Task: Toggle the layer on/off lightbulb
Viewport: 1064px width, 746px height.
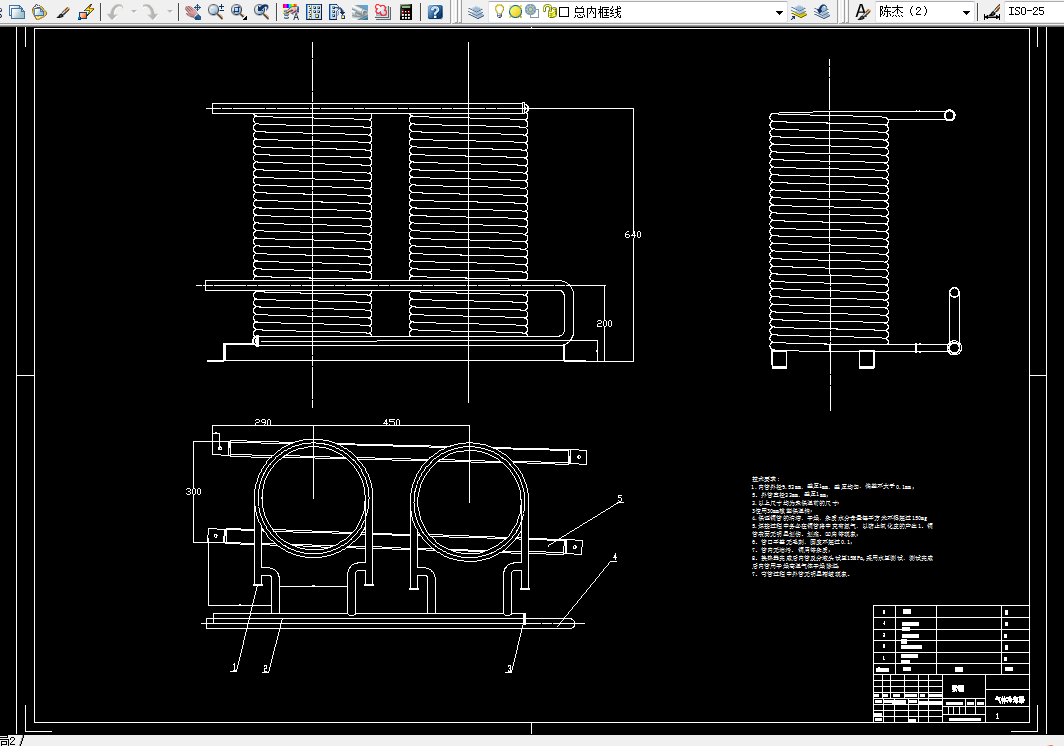Action: 500,12
